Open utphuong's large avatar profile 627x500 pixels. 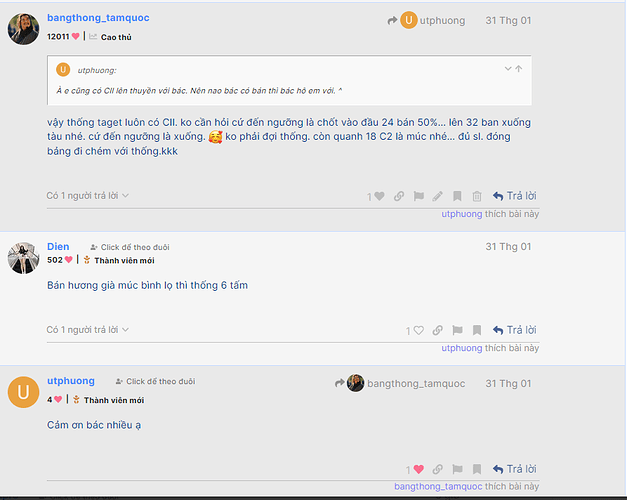[24, 392]
